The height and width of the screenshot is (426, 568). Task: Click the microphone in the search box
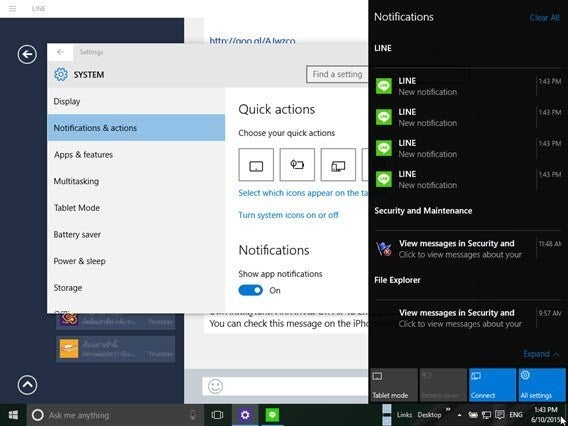coord(192,415)
